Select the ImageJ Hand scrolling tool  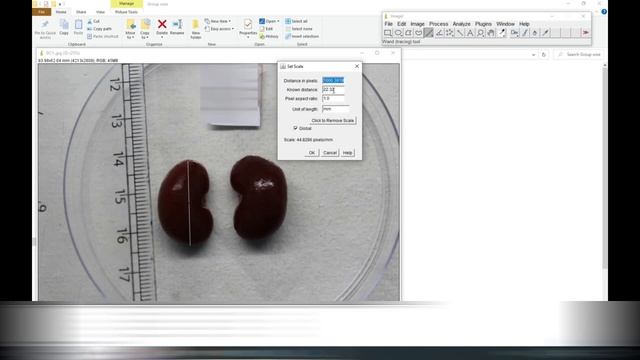click(491, 33)
